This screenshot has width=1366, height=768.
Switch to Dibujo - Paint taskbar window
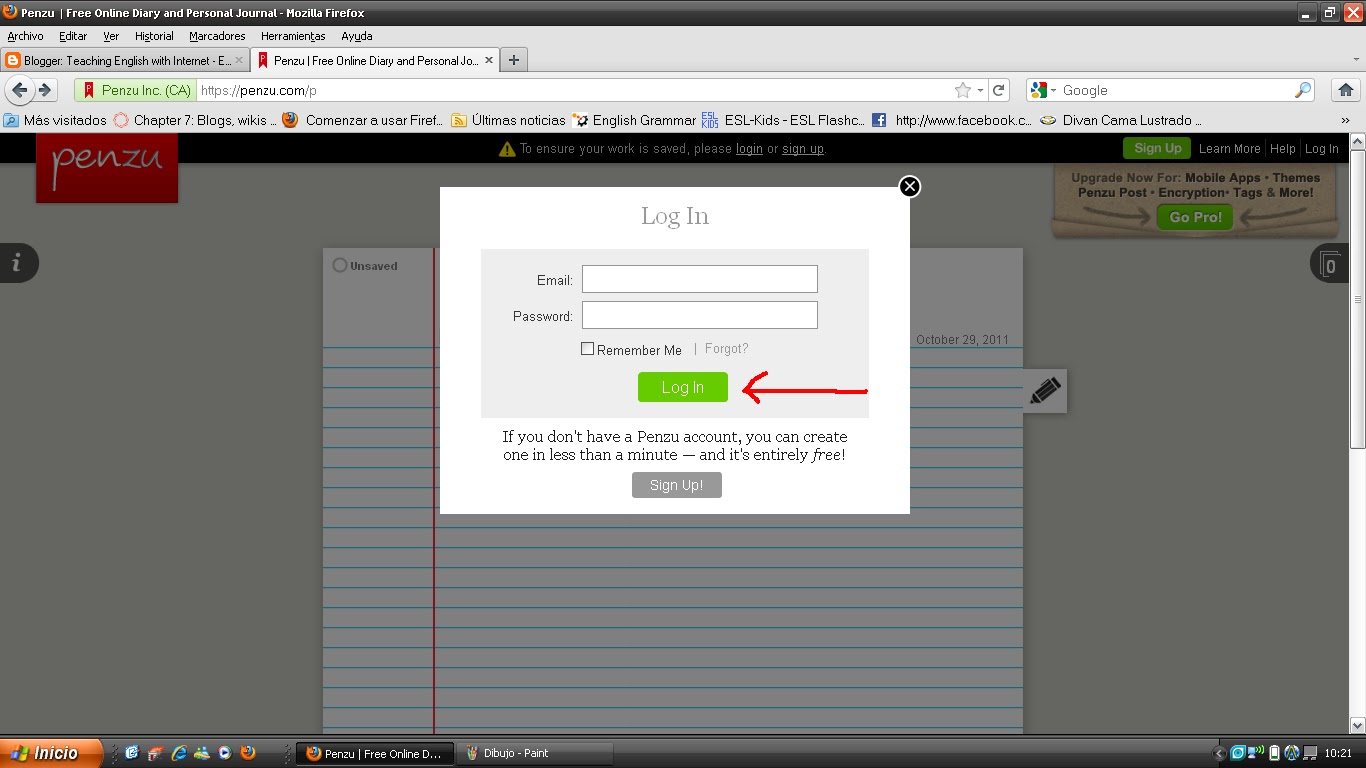tap(535, 753)
